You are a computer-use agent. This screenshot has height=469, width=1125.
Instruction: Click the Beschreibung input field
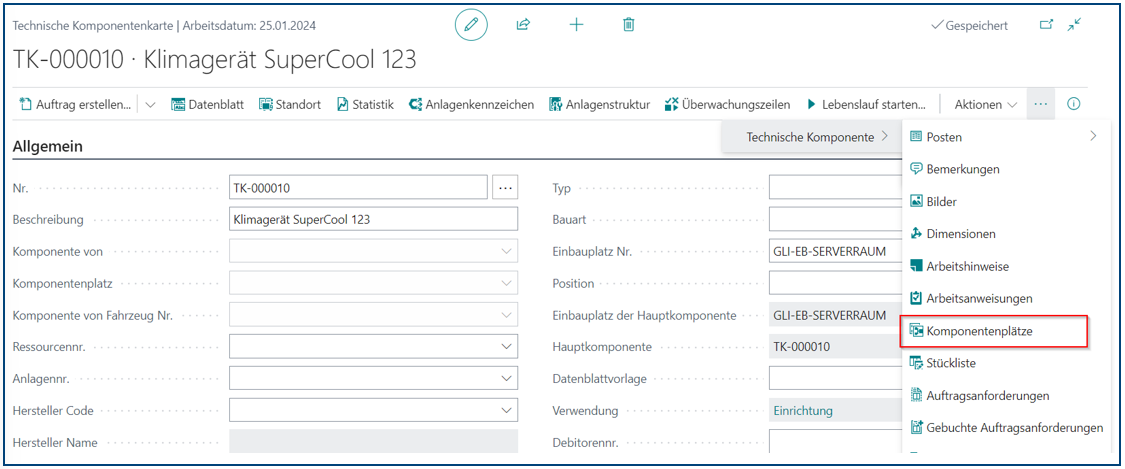click(x=373, y=219)
